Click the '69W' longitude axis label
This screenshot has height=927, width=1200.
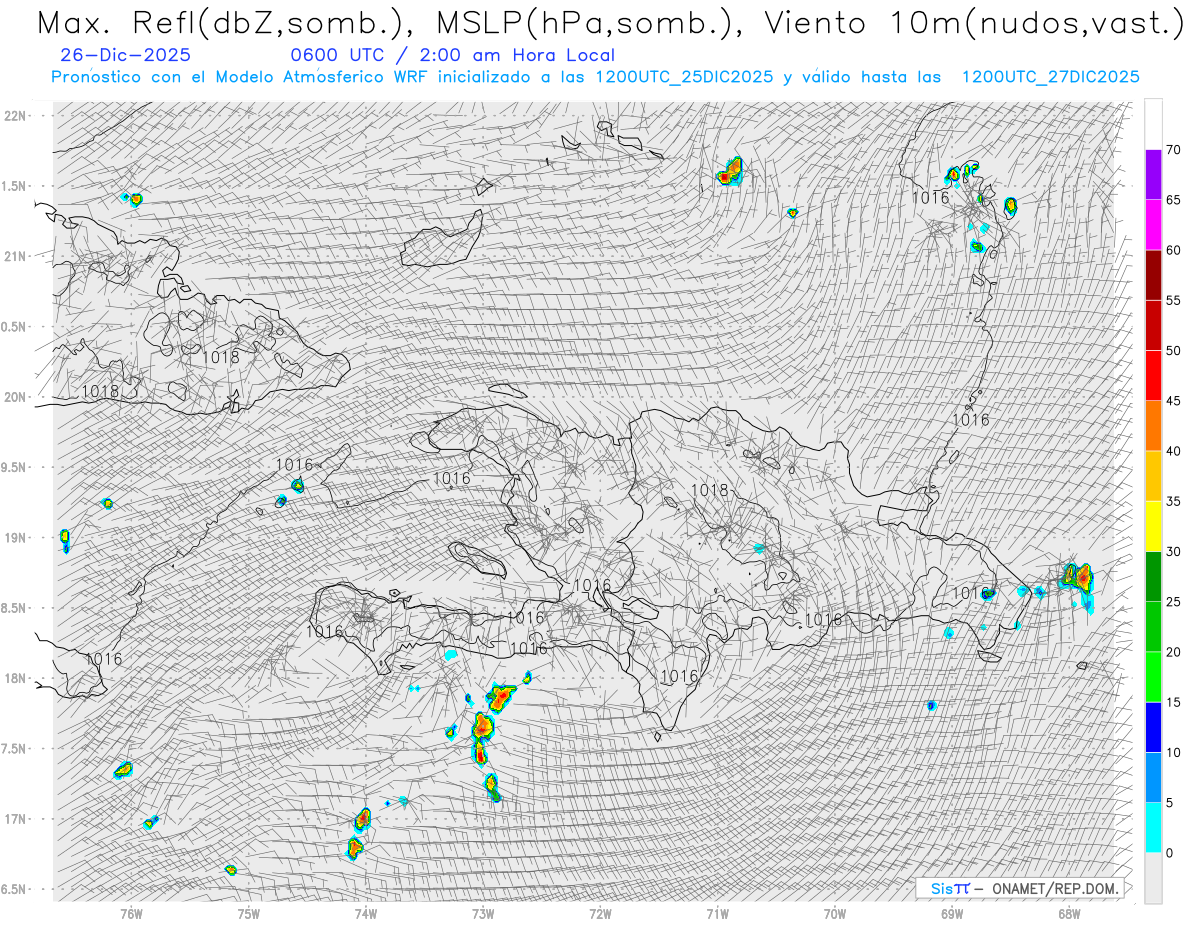tap(951, 913)
